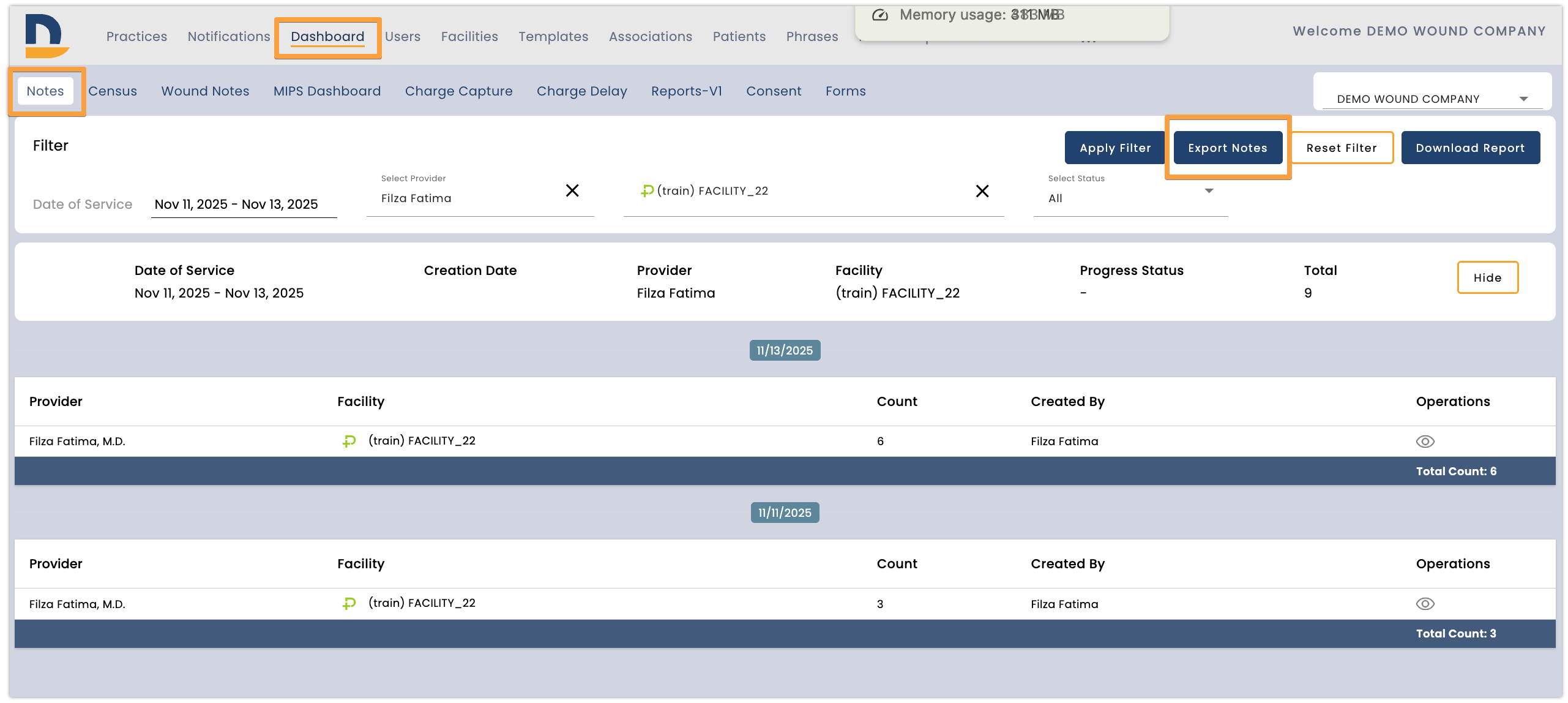Open the Charge Delay tab
Image resolution: width=1568 pixels, height=703 pixels.
pyautogui.click(x=582, y=91)
